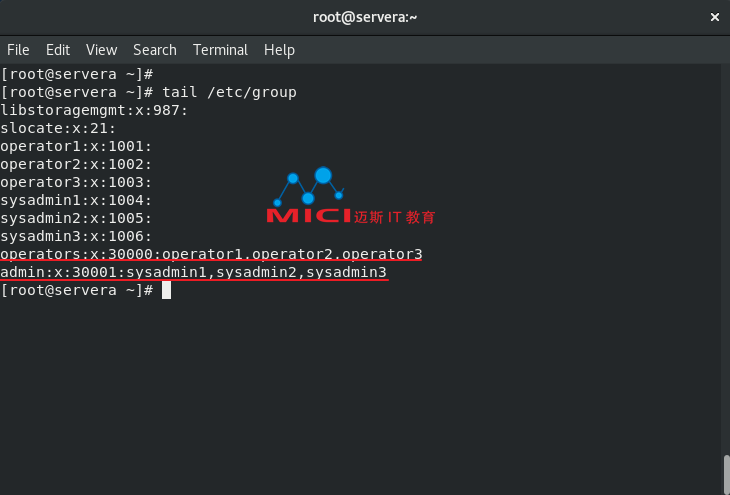The image size is (730, 495).
Task: Click the sysadmin3:x:1006 line
Action: pyautogui.click(x=76, y=236)
